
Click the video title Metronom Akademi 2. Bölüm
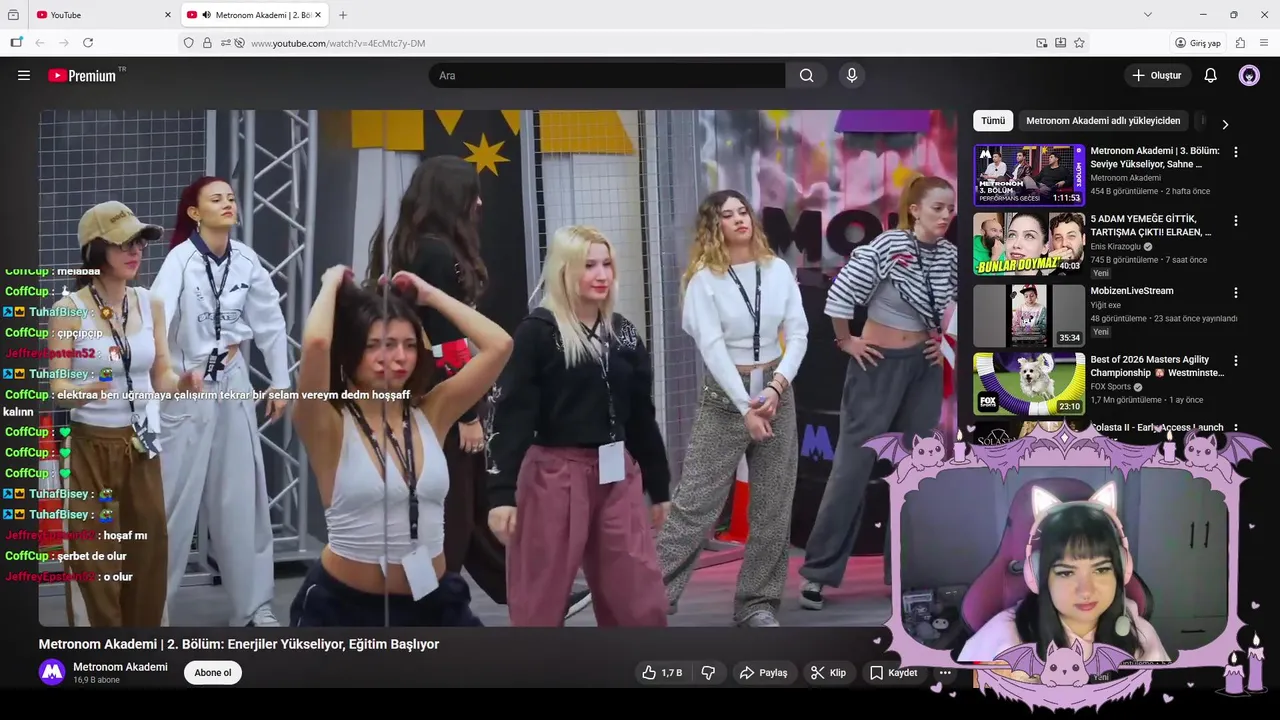239,644
